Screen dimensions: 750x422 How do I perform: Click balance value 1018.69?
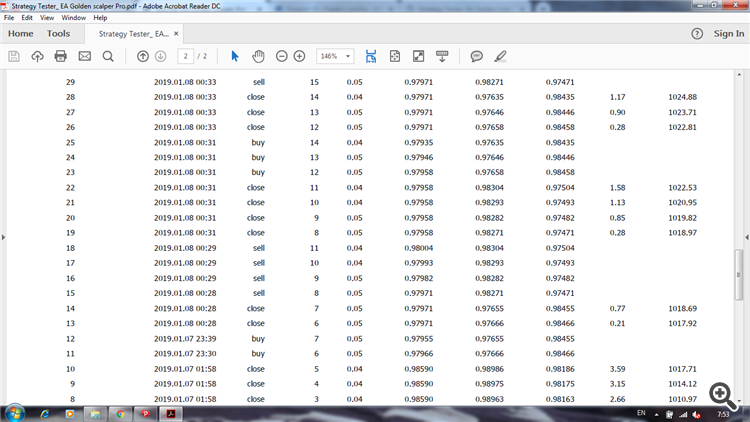pyautogui.click(x=682, y=309)
